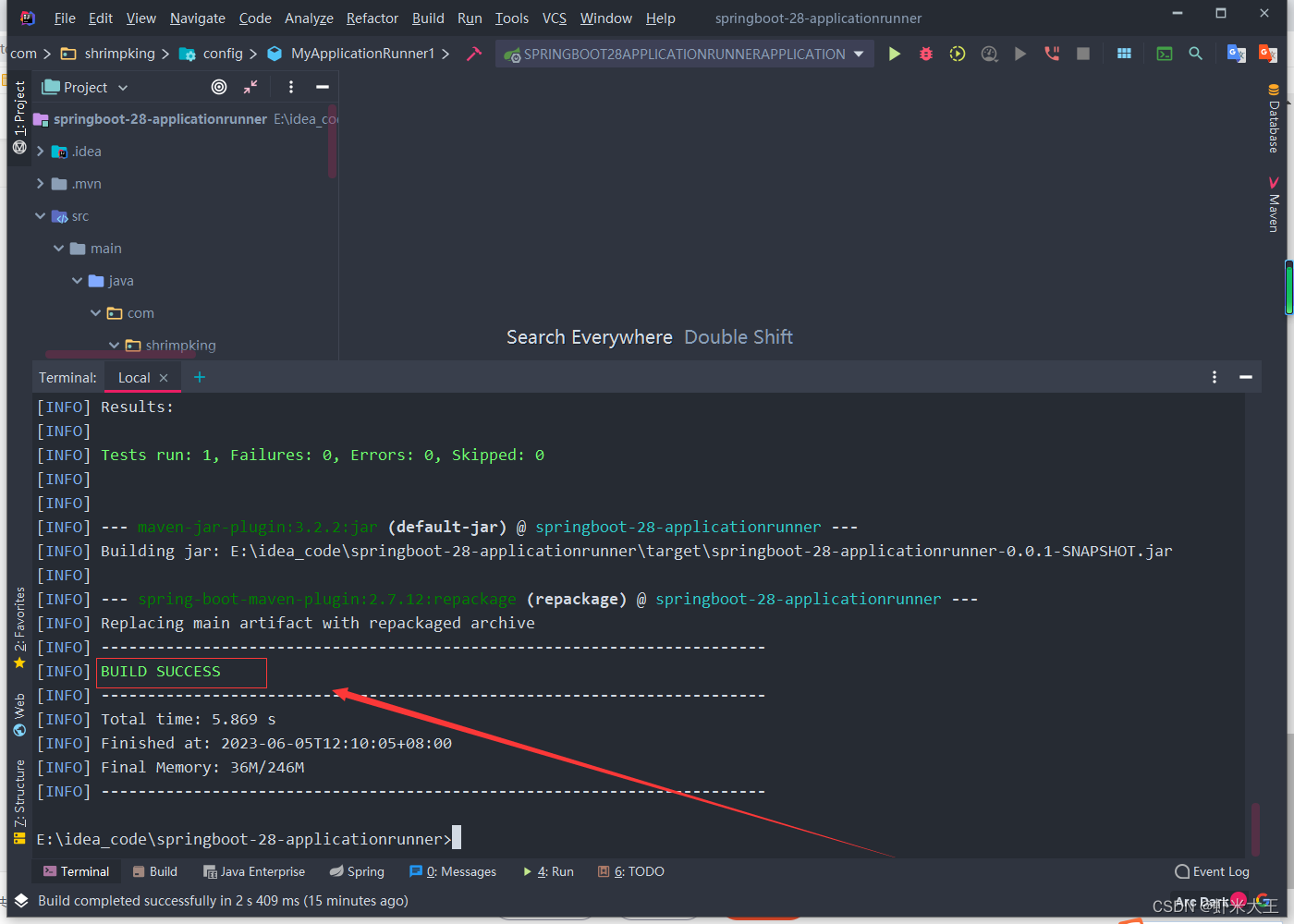This screenshot has height=924, width=1294.
Task: Open the embedded Terminal icon in the top toolbar
Action: pos(1164,54)
